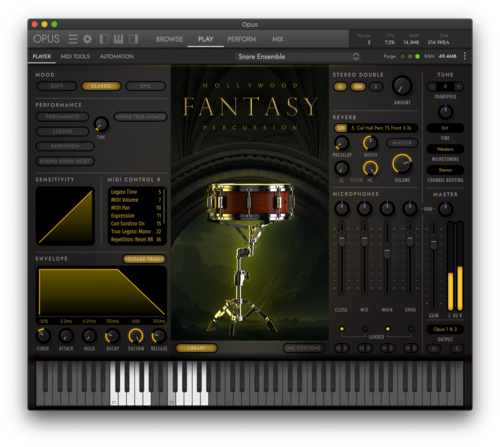Image resolution: width=500 pixels, height=447 pixels.
Task: Open the Opus hamburger main menu
Action: [73, 39]
